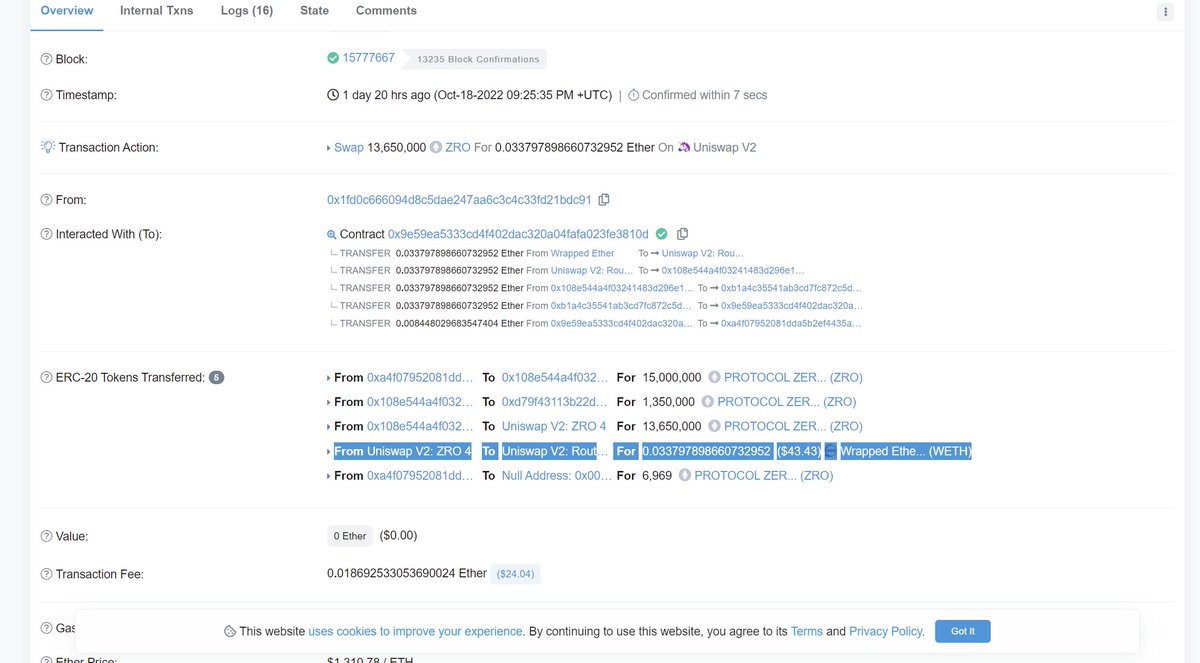The image size is (1200, 663).
Task: Open recipient 0xd79f43113b22d... in token transfers
Action: tap(554, 402)
